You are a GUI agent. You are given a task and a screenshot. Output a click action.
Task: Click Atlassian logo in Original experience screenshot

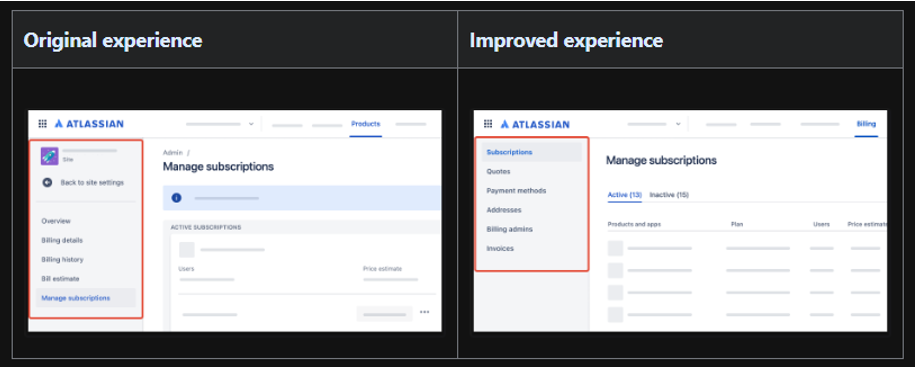click(89, 124)
